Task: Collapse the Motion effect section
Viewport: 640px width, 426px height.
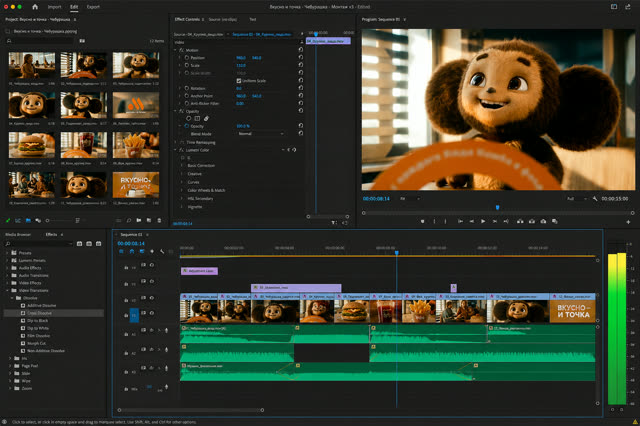Action: (x=176, y=50)
